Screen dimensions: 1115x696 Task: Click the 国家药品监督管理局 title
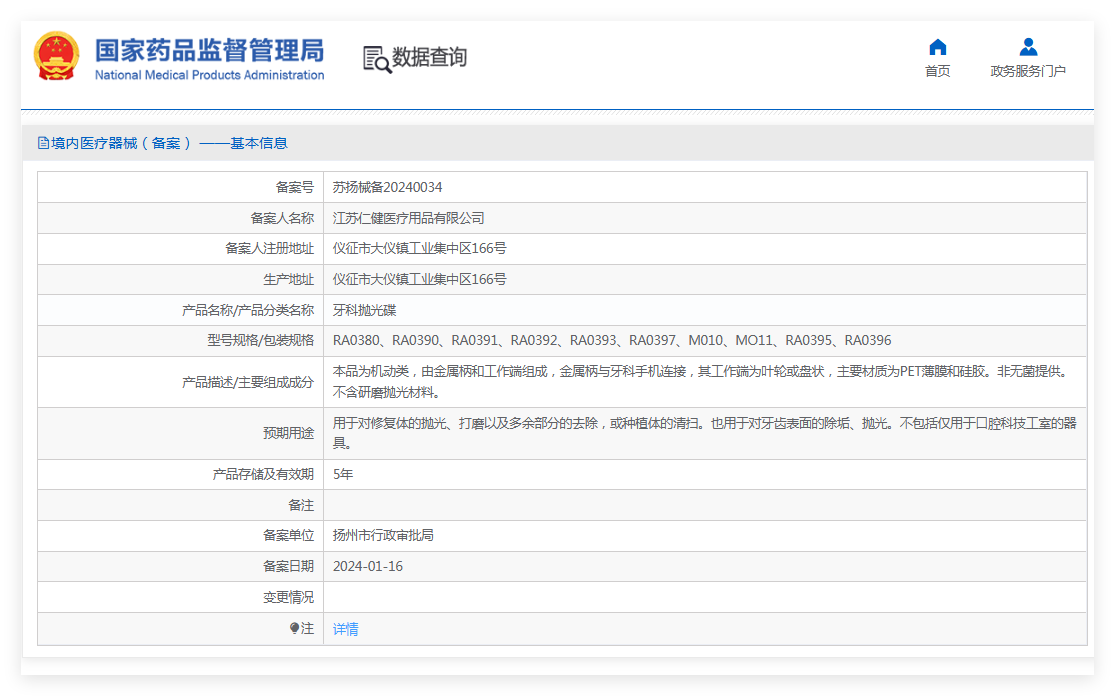click(210, 50)
